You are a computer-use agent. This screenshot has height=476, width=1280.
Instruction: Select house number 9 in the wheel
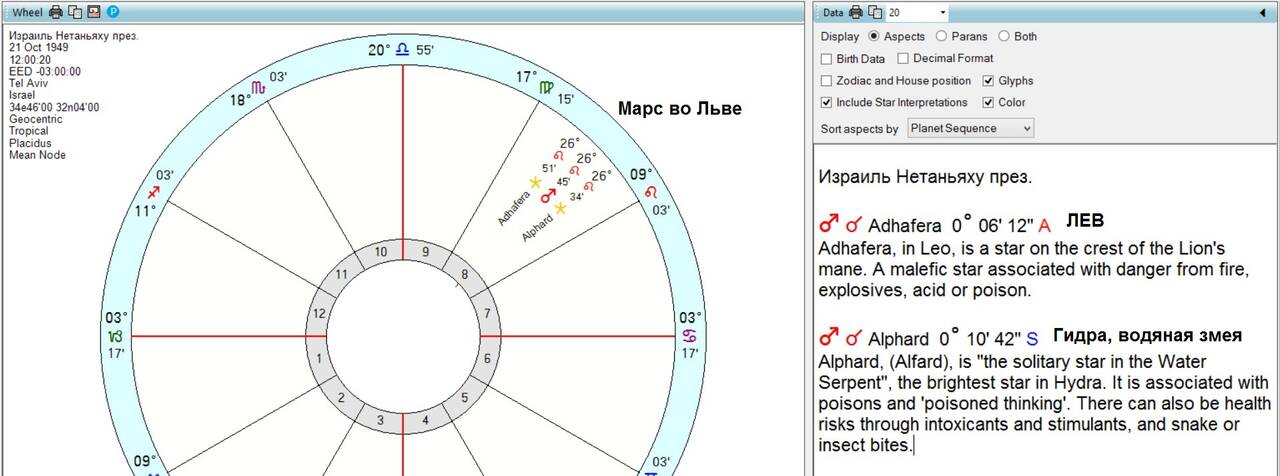pyautogui.click(x=425, y=252)
